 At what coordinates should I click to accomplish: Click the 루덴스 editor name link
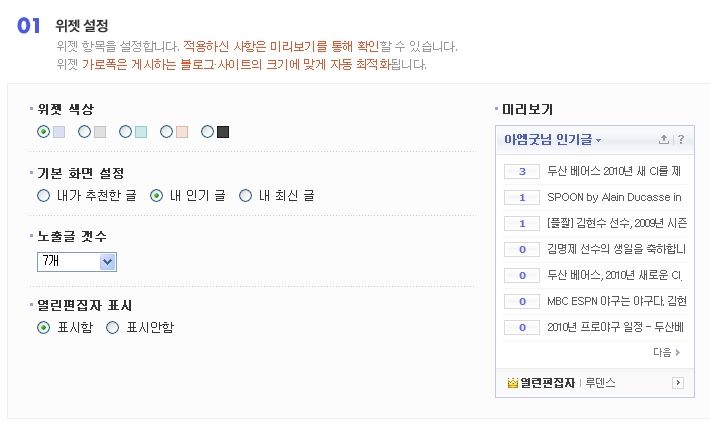[600, 383]
